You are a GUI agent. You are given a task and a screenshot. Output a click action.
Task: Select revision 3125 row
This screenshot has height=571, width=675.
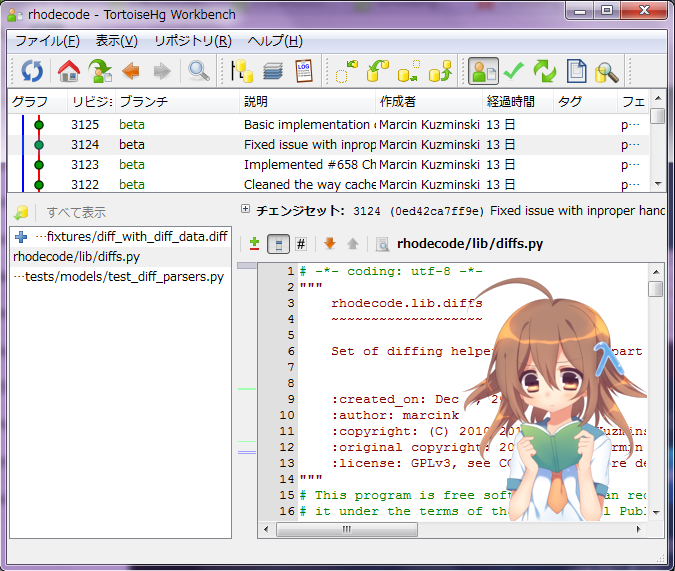pyautogui.click(x=328, y=125)
